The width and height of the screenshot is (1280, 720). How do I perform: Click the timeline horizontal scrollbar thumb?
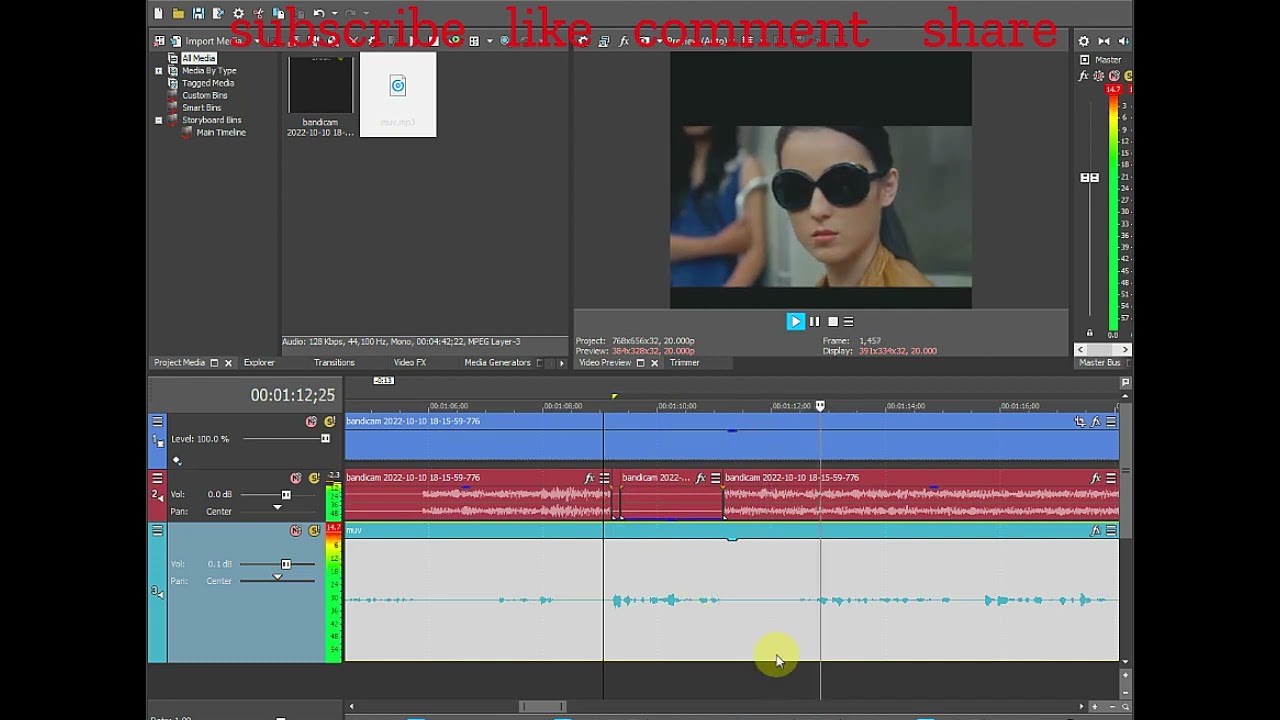pos(542,706)
